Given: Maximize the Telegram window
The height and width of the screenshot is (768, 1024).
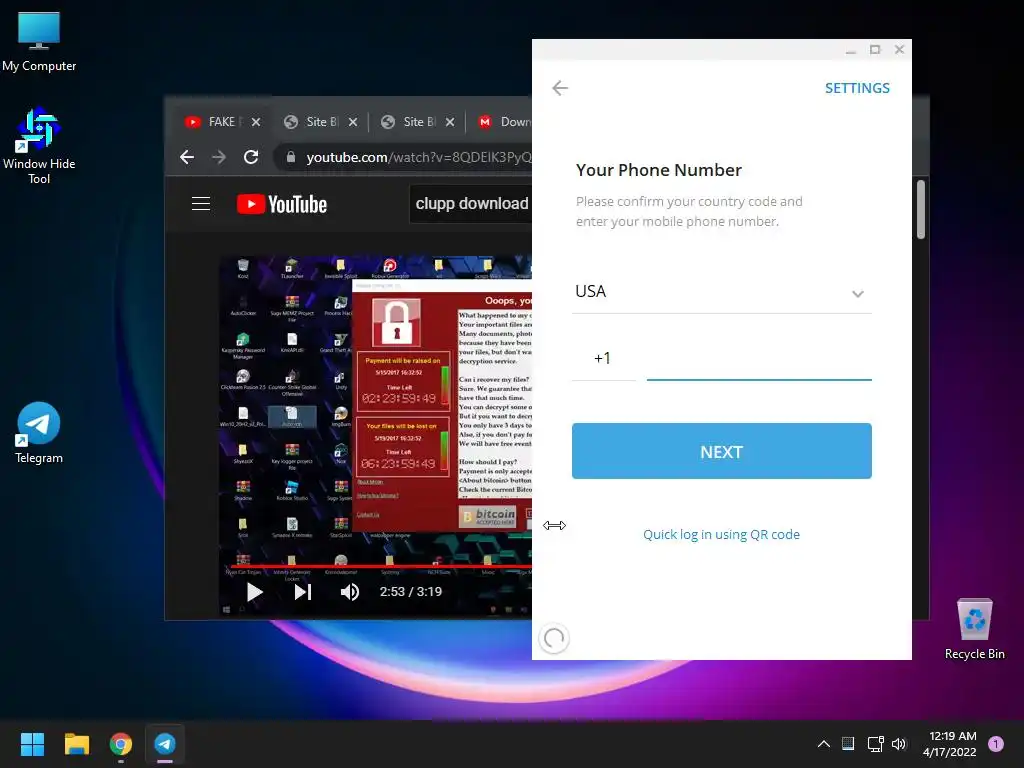Looking at the screenshot, I should pyautogui.click(x=875, y=50).
